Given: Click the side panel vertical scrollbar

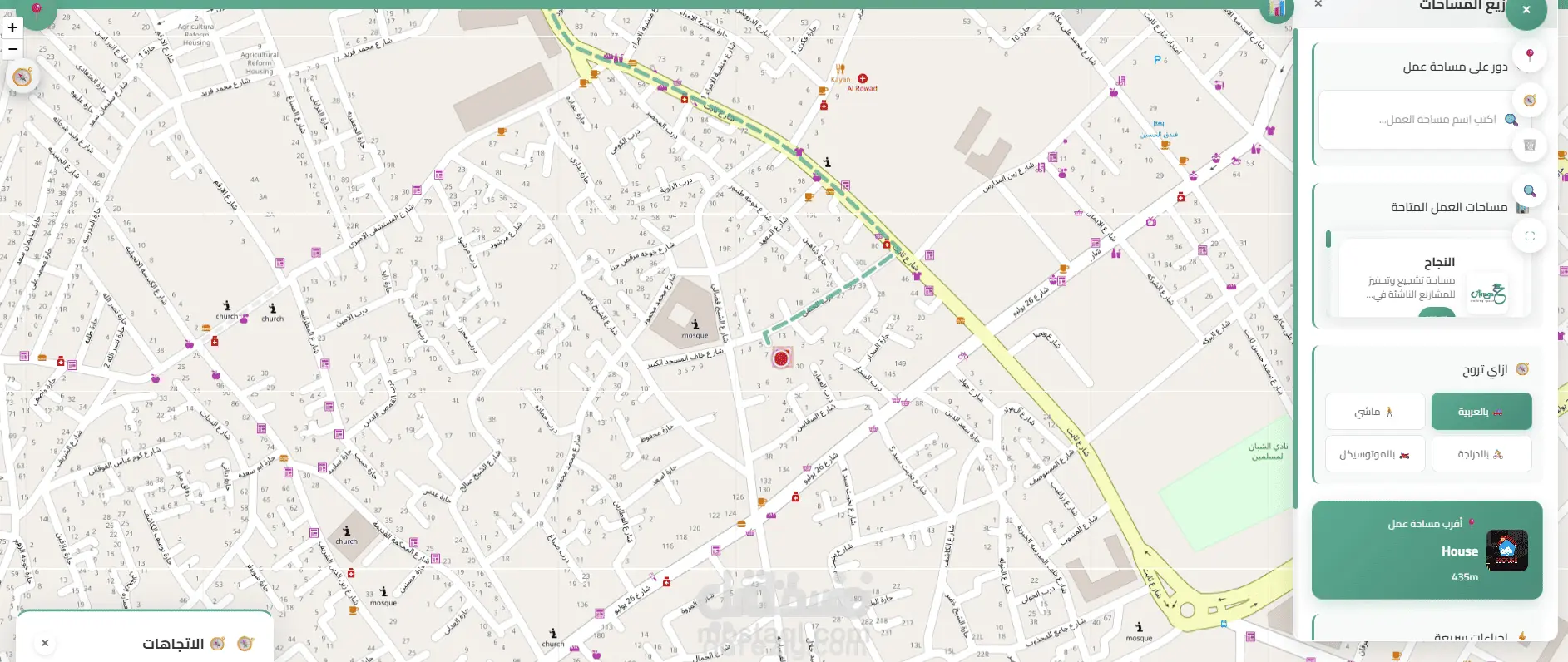Looking at the screenshot, I should click(x=1295, y=269).
